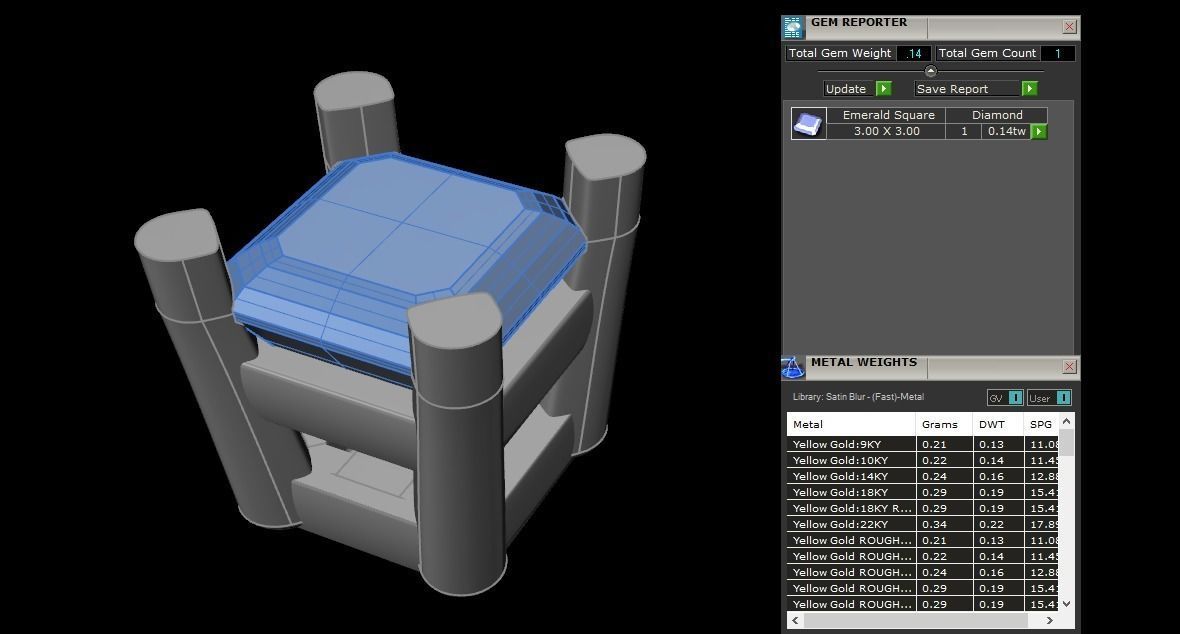Image resolution: width=1180 pixels, height=634 pixels.
Task: Click the metal table scroll left arrow
Action: coord(795,620)
